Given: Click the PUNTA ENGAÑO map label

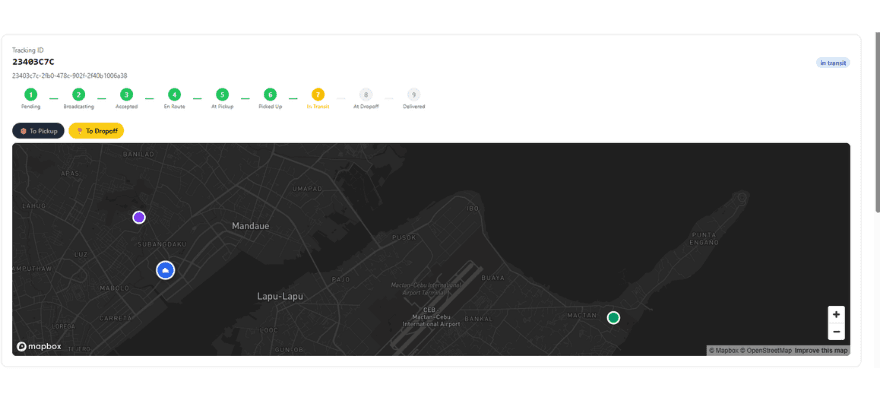Looking at the screenshot, I should pos(704,238).
